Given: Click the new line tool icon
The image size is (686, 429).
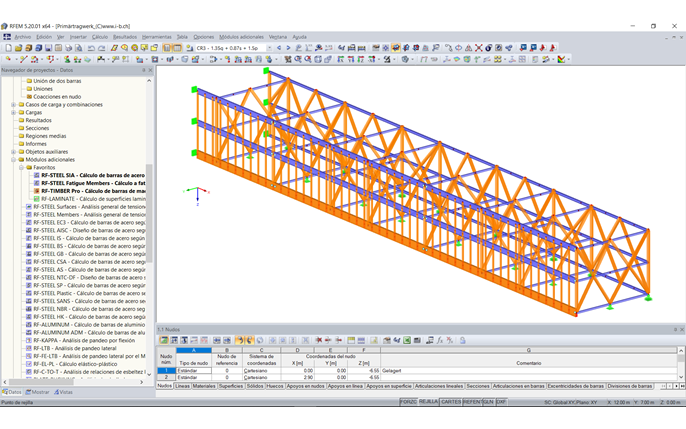Looking at the screenshot, I should [x=24, y=59].
